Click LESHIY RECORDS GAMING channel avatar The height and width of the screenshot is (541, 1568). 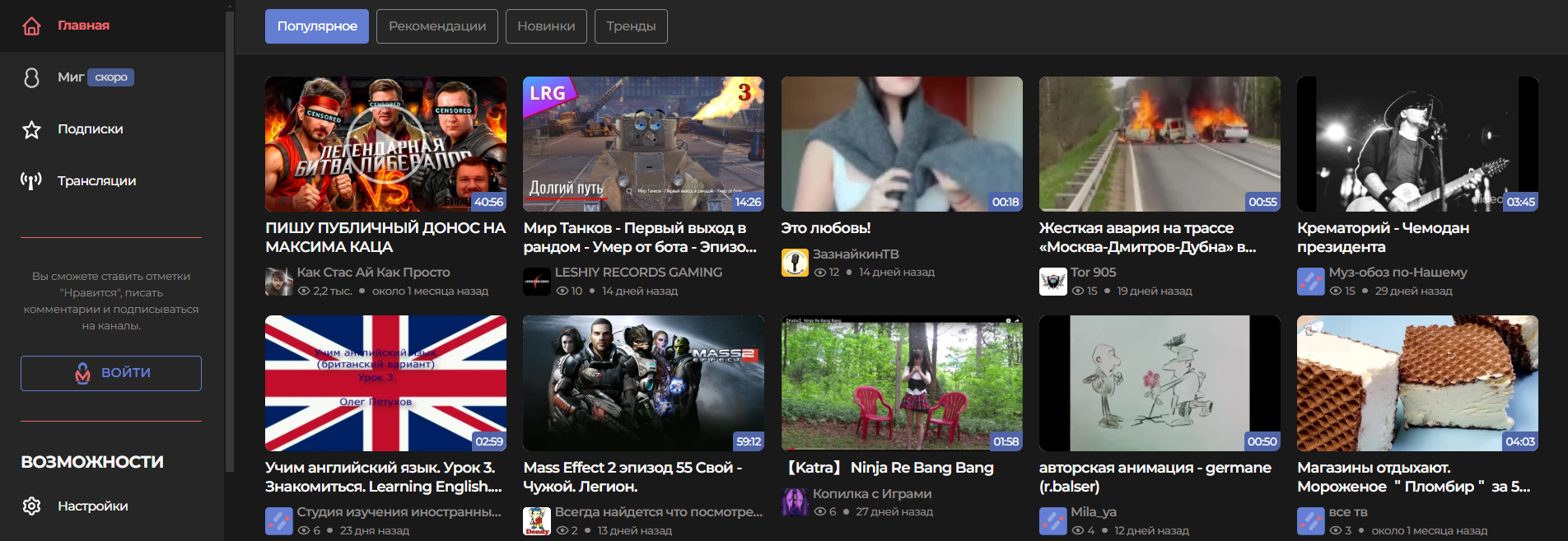[537, 282]
